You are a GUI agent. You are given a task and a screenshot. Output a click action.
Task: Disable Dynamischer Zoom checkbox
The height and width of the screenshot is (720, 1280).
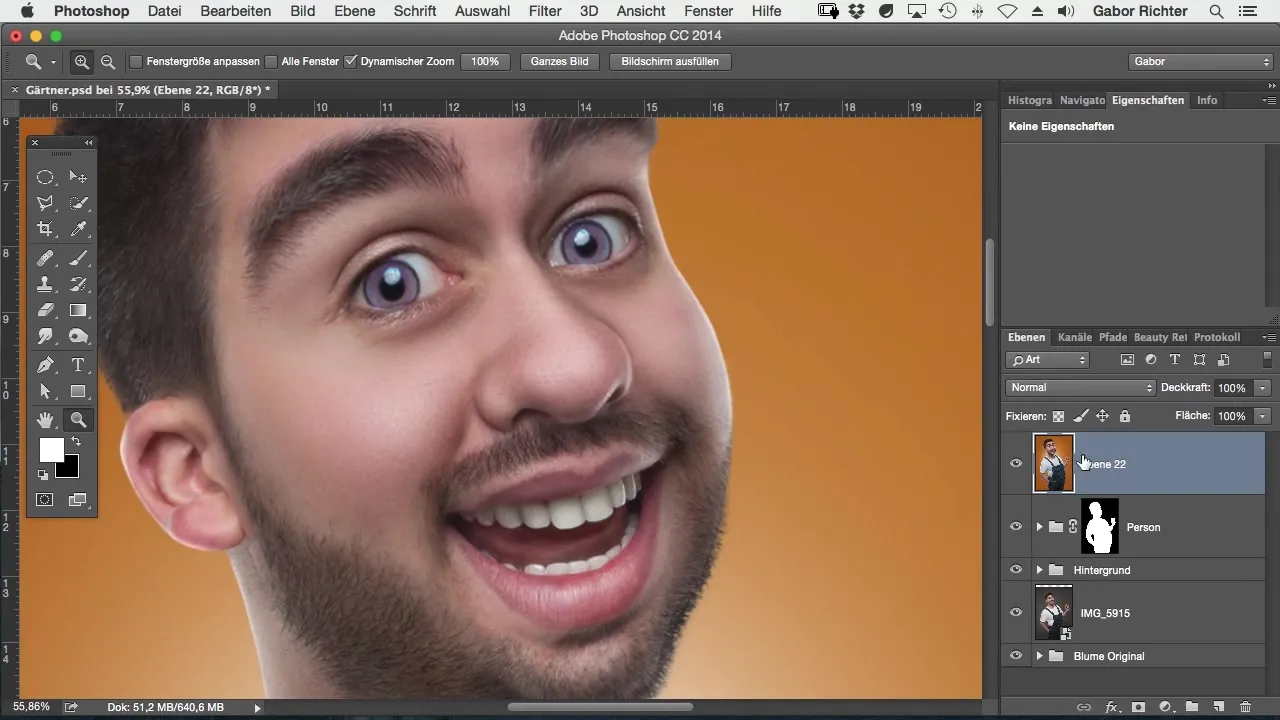tap(350, 61)
